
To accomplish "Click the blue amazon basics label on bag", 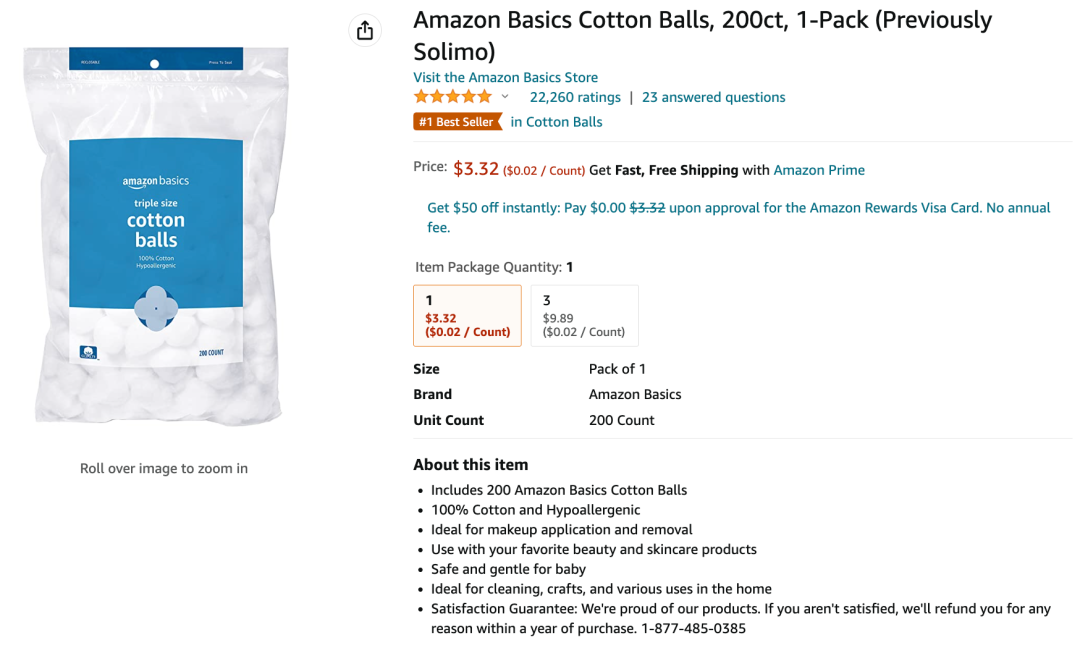I will tap(156, 222).
